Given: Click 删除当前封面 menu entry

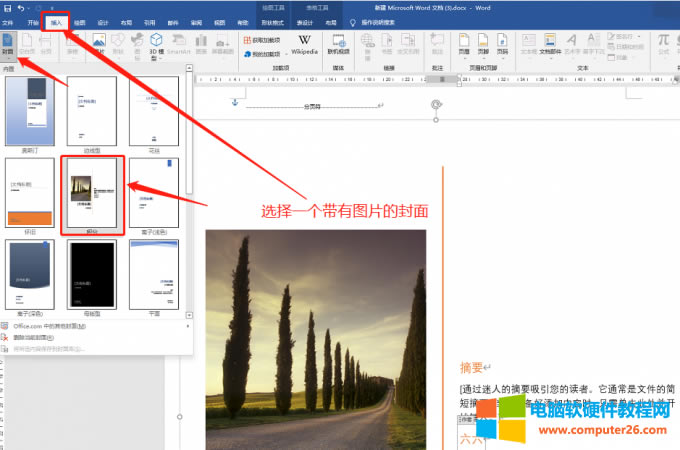Looking at the screenshot, I should pyautogui.click(x=50, y=337).
